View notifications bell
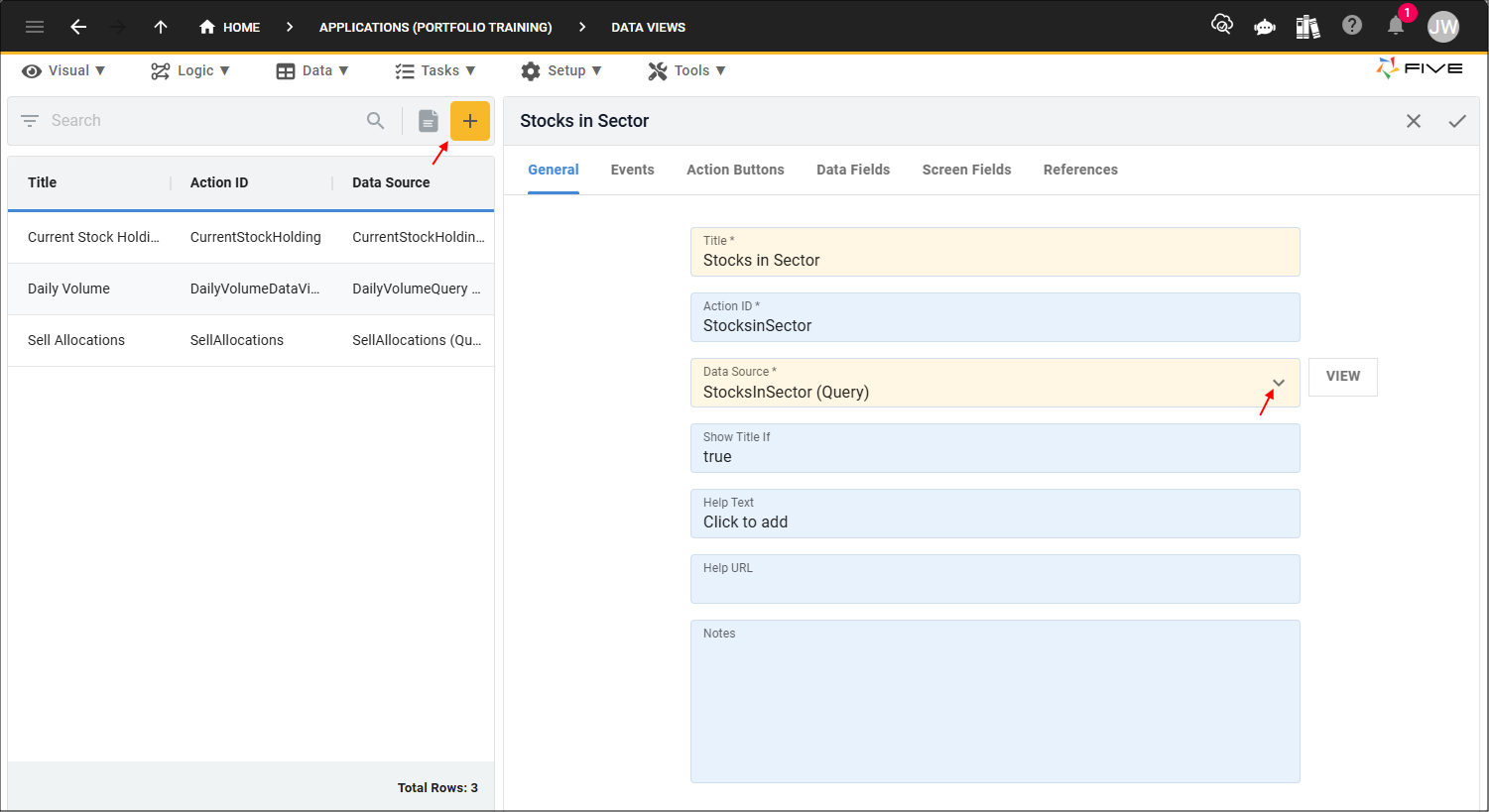The image size is (1489, 812). coord(1396,26)
